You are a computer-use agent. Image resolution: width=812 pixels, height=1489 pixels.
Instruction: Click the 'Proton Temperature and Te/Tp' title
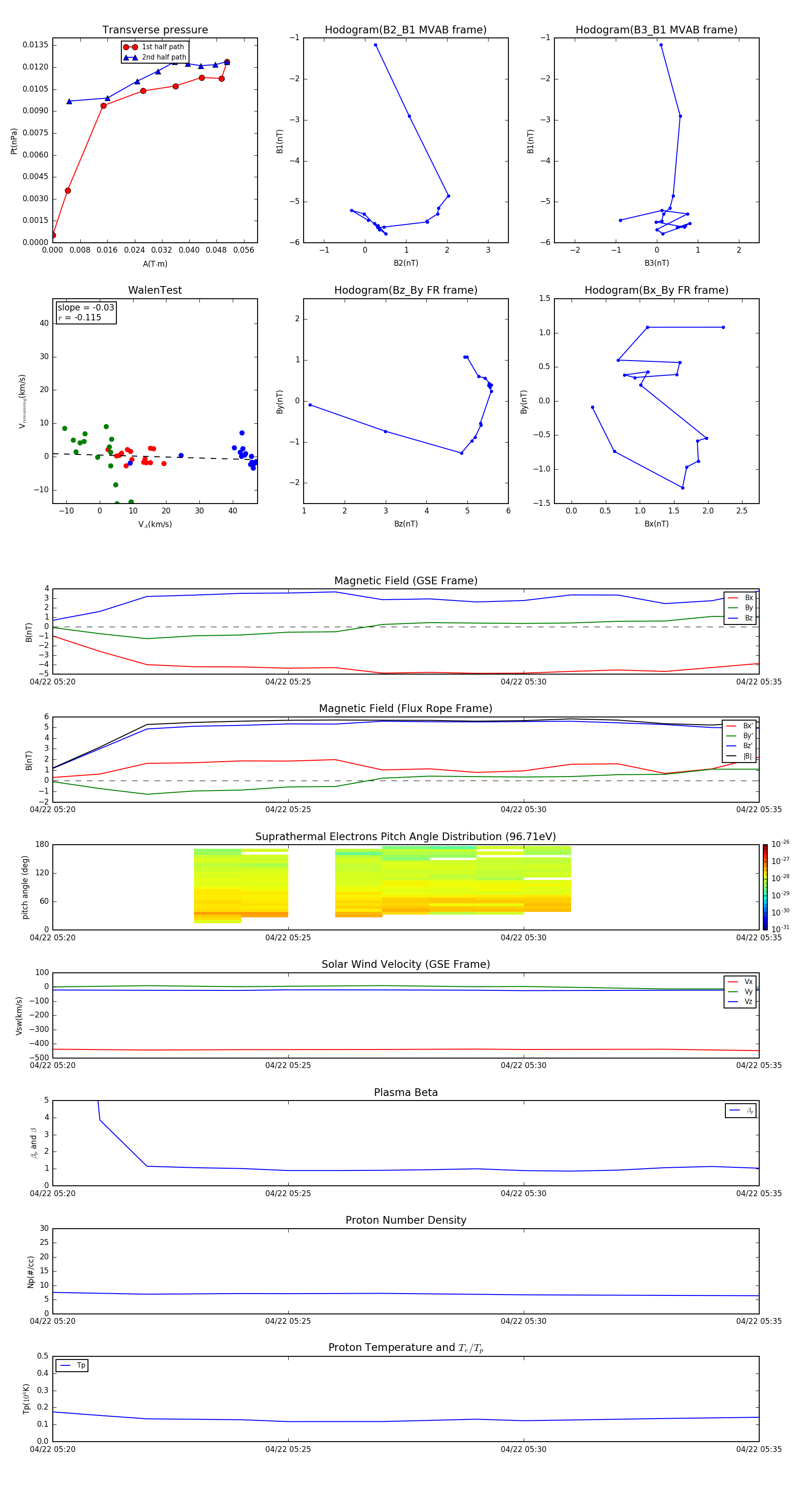(406, 1348)
